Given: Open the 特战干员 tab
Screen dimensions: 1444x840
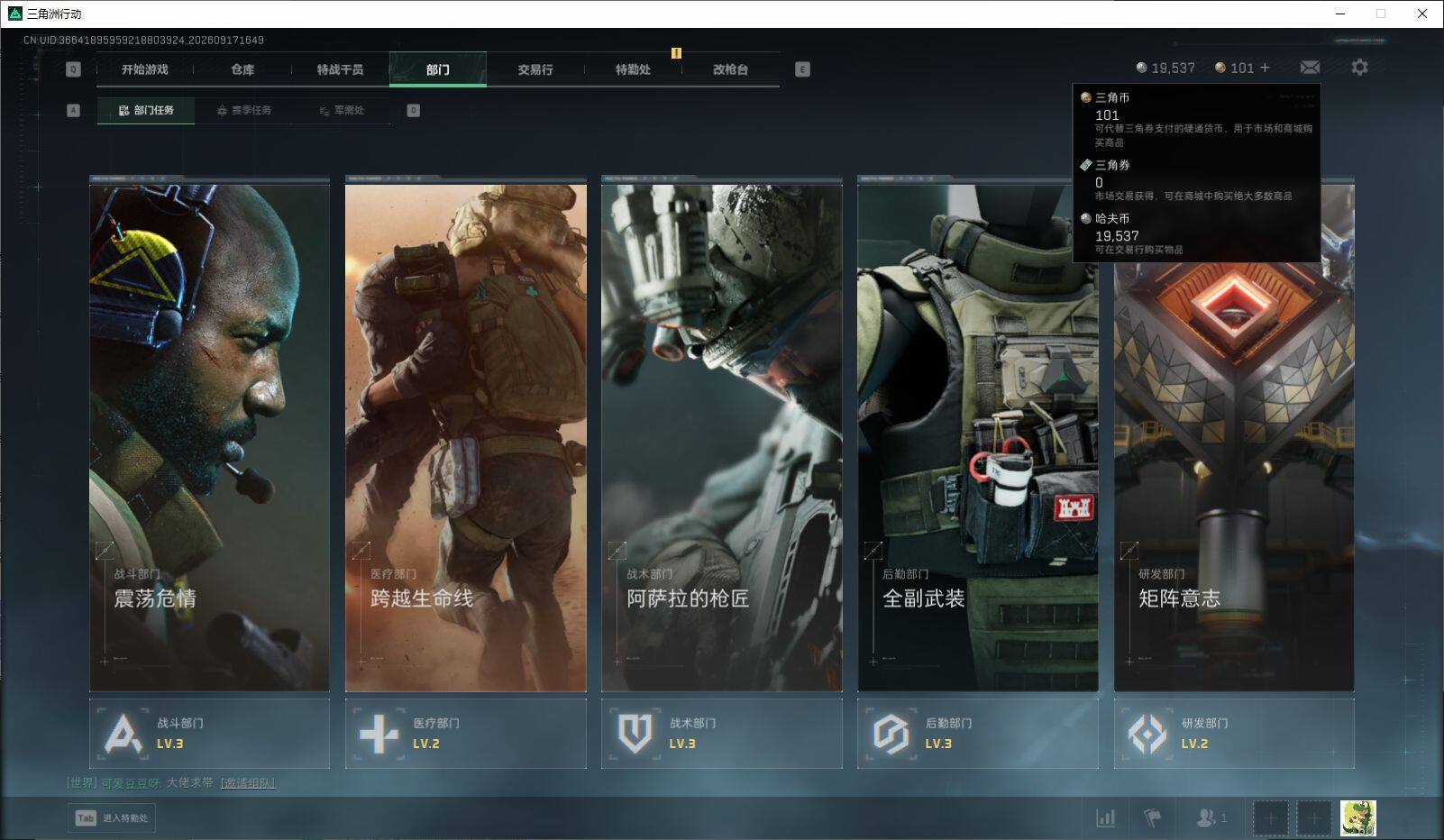Looking at the screenshot, I should (340, 69).
